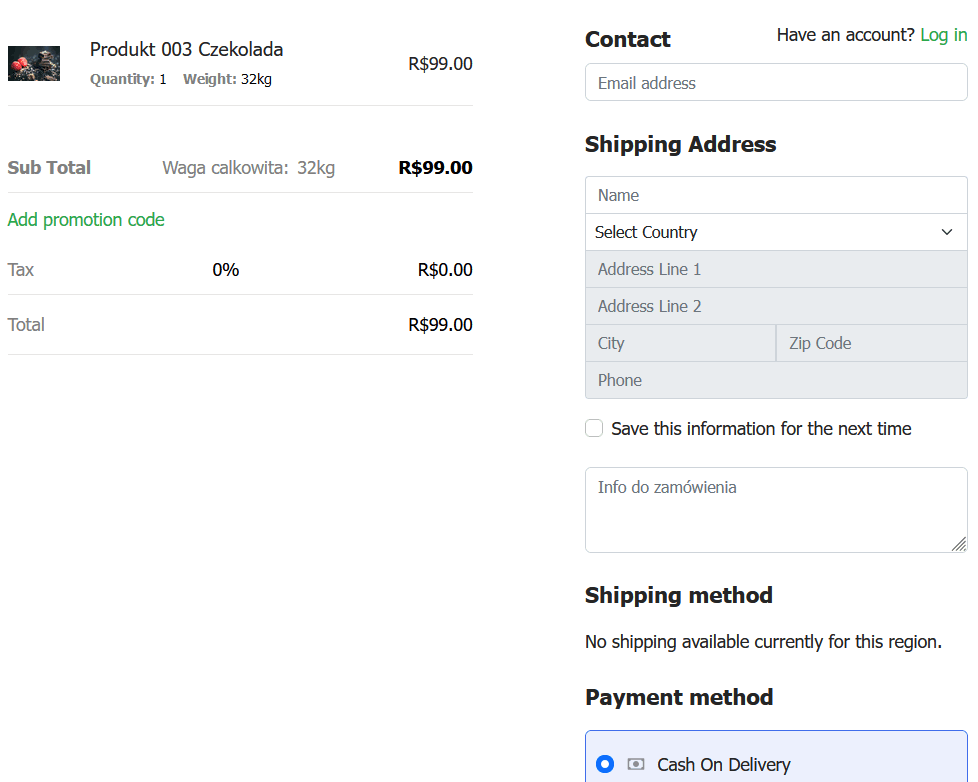Image resolution: width=978 pixels, height=782 pixels.
Task: Click the Produkt 003 Czekolada product thumbnail
Action: coord(34,63)
